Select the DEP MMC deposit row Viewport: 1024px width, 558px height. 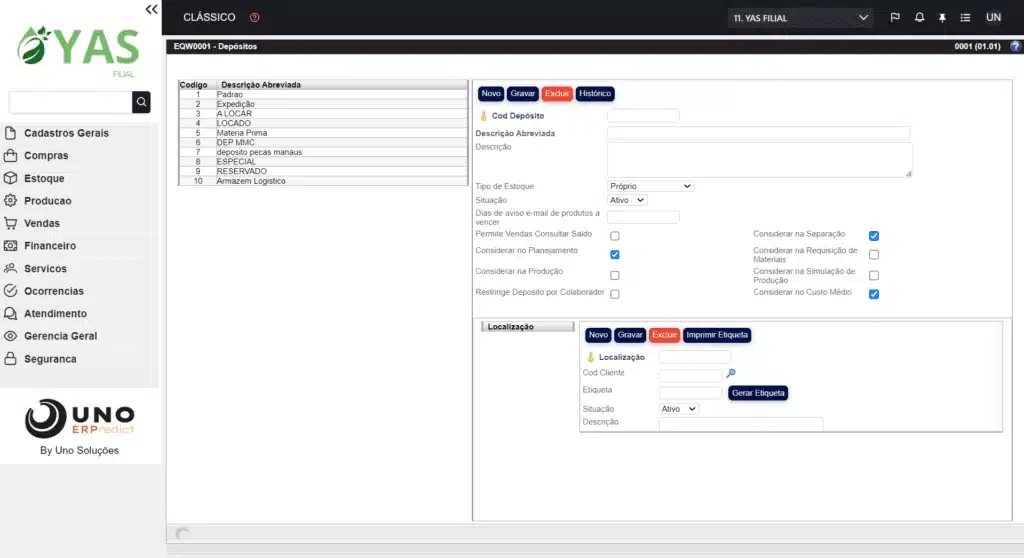pos(323,142)
